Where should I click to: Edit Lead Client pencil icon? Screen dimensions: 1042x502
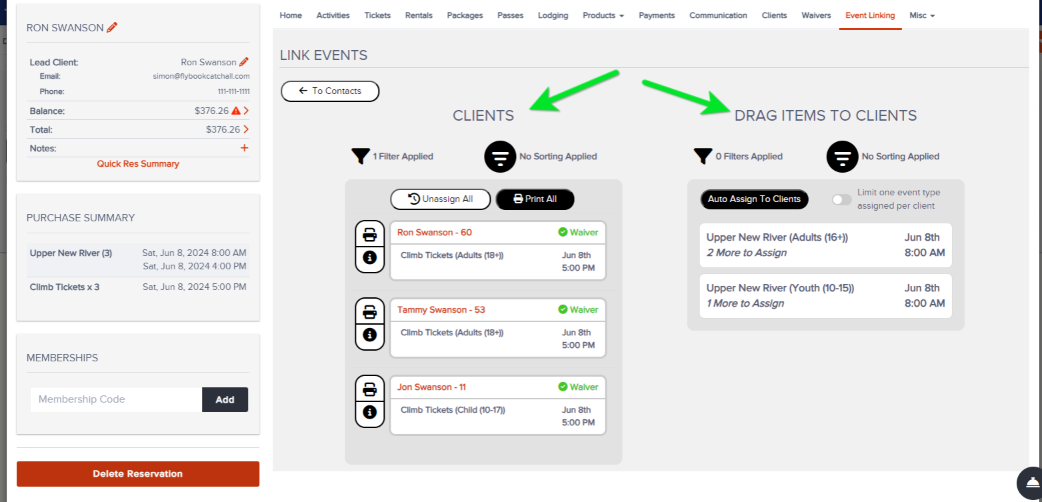[244, 62]
